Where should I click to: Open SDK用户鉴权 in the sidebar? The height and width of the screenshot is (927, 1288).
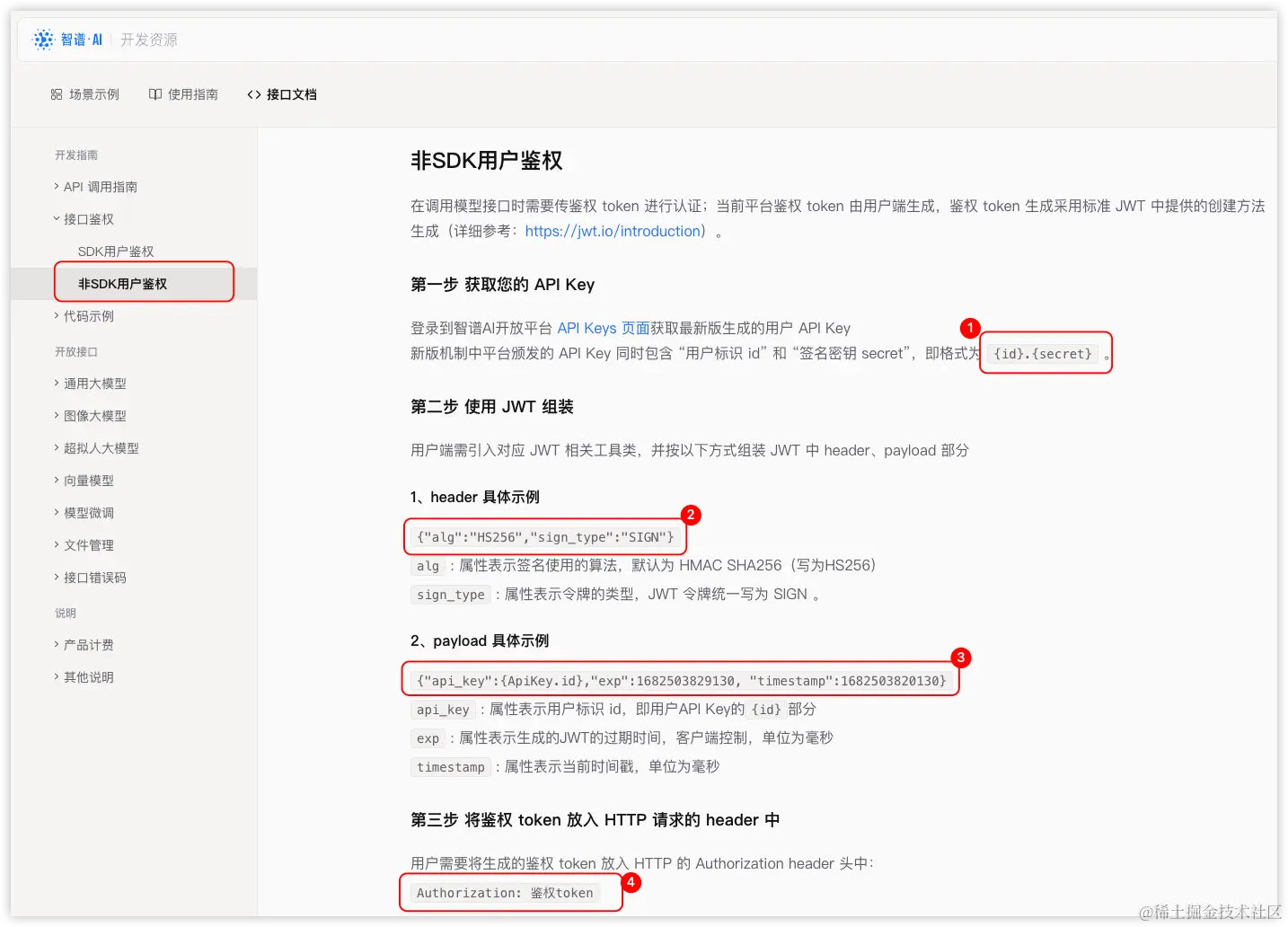point(116,252)
